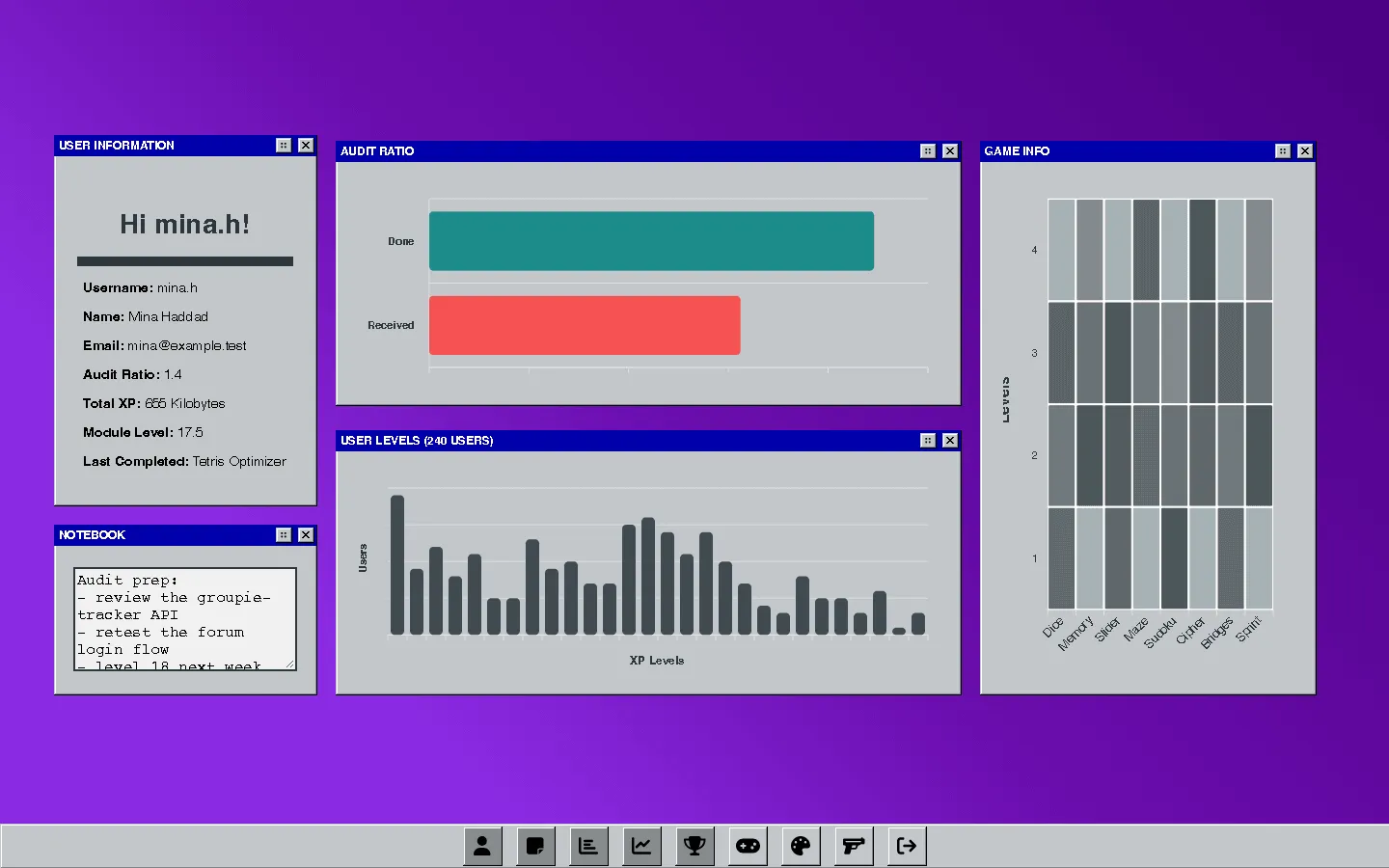
Task: Select the Sudoku level 1 heatmap cell
Action: 1175,558
